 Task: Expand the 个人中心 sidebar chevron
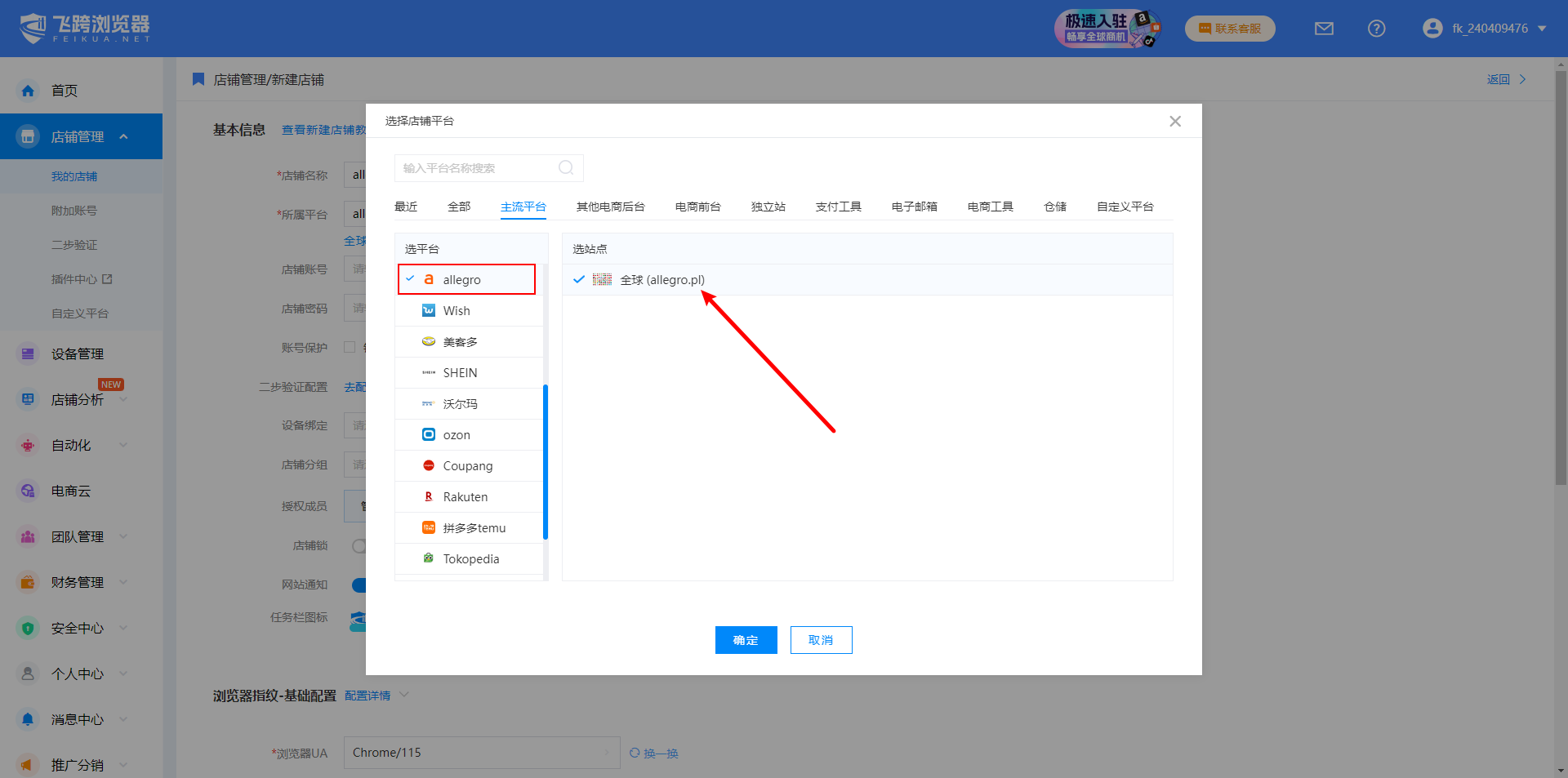point(124,674)
